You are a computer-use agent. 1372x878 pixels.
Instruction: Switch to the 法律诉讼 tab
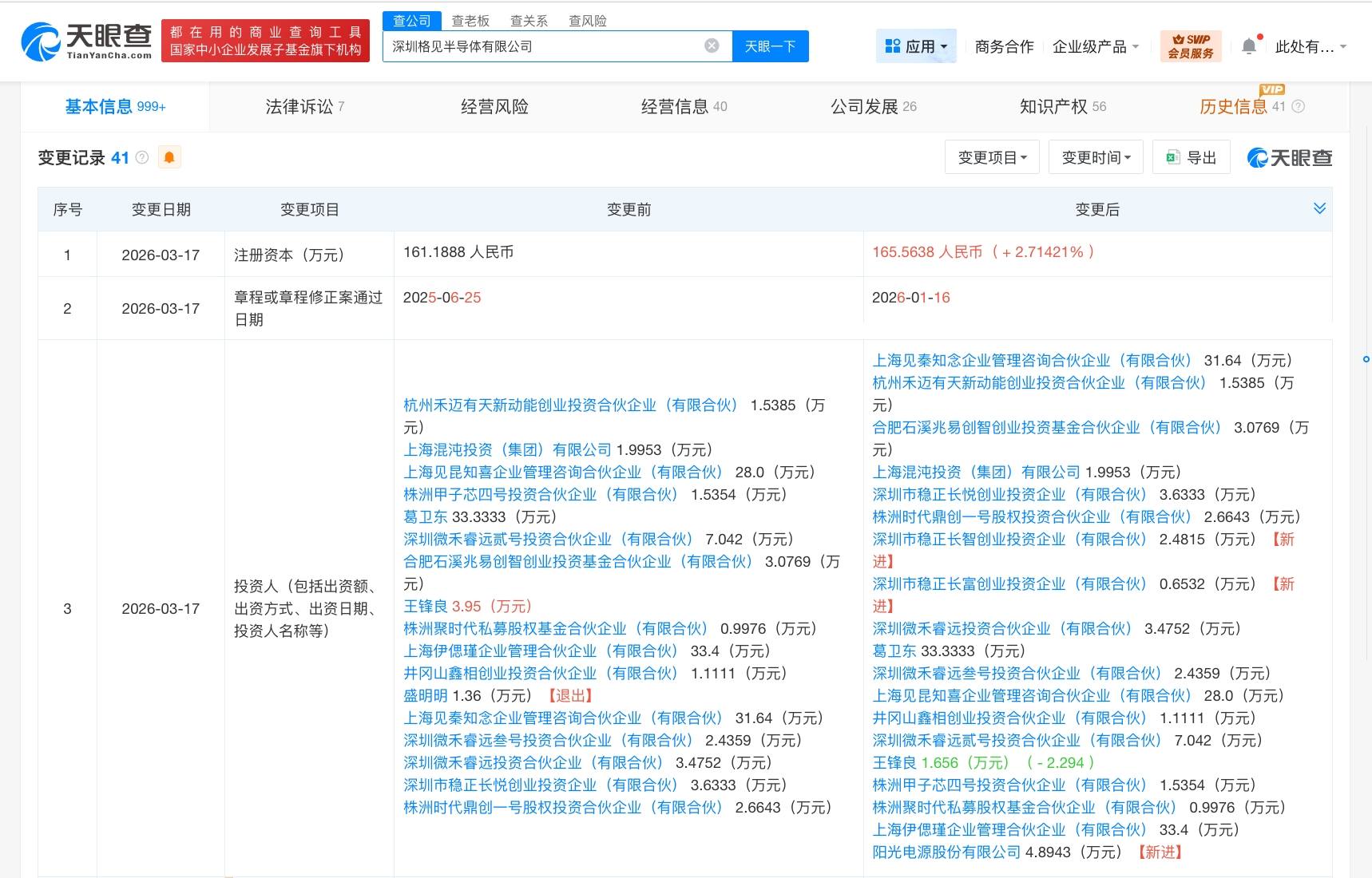[x=304, y=106]
